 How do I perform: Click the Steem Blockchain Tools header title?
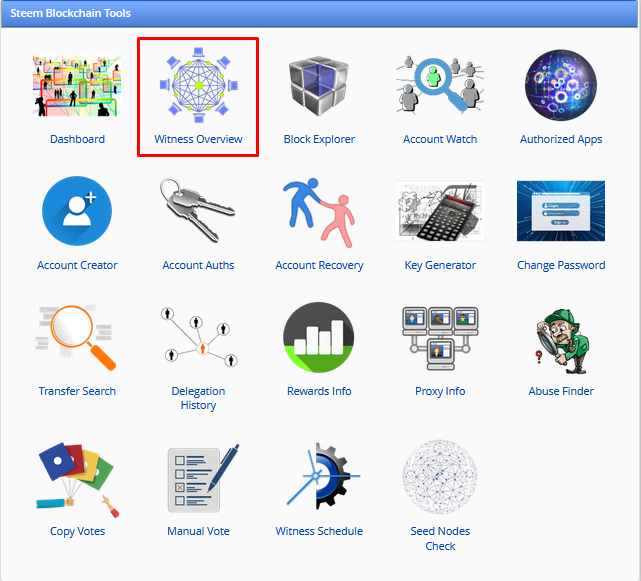click(x=70, y=13)
